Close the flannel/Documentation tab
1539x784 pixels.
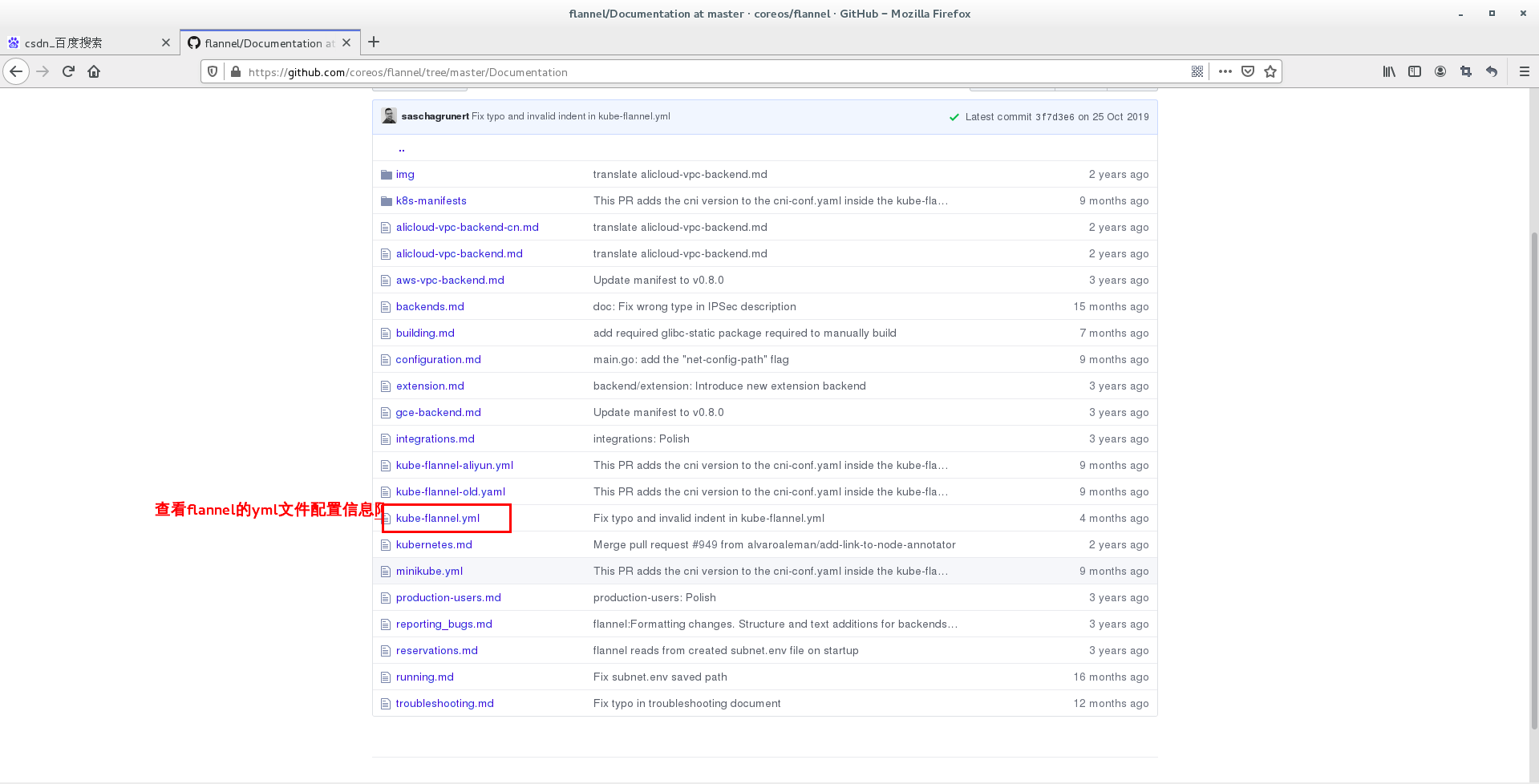[346, 42]
